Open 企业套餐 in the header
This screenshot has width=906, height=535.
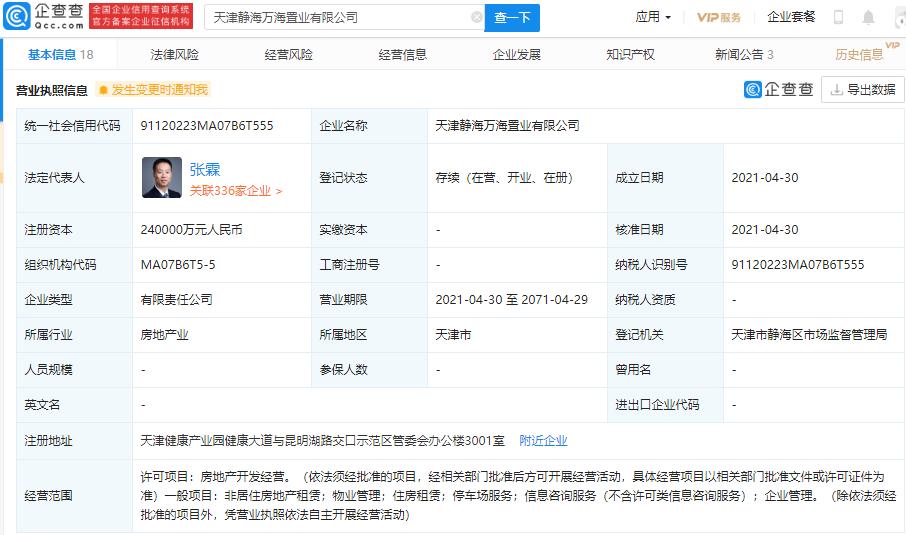click(791, 17)
